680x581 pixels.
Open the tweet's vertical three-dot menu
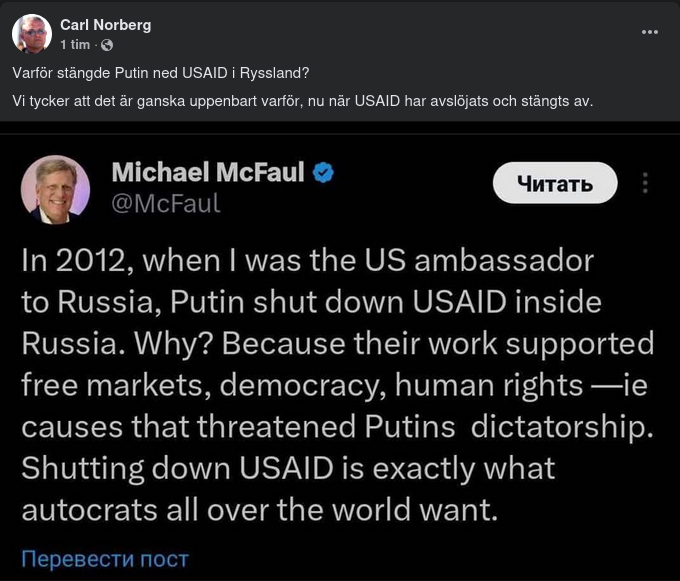[646, 183]
